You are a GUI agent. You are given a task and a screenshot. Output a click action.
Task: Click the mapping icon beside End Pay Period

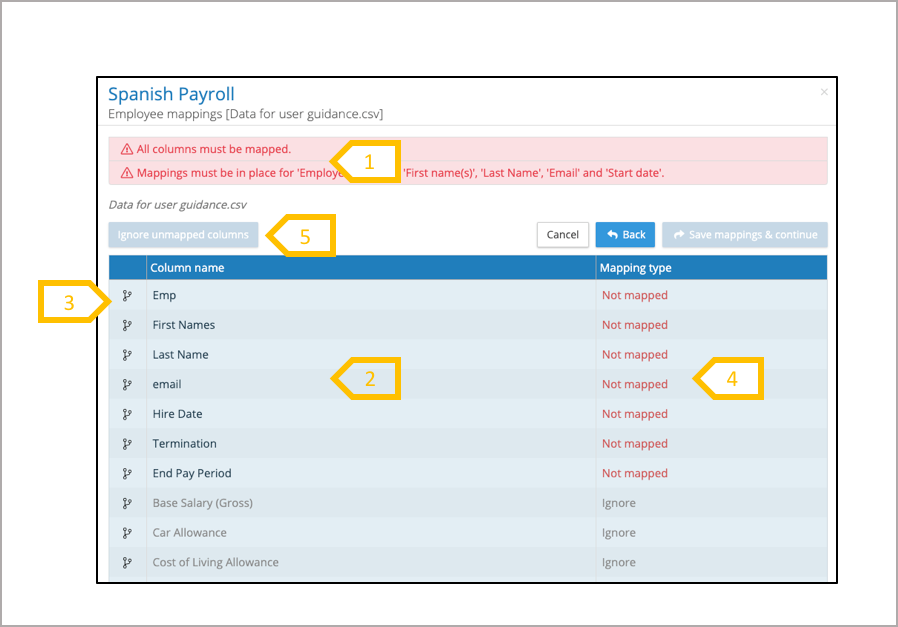(127, 473)
